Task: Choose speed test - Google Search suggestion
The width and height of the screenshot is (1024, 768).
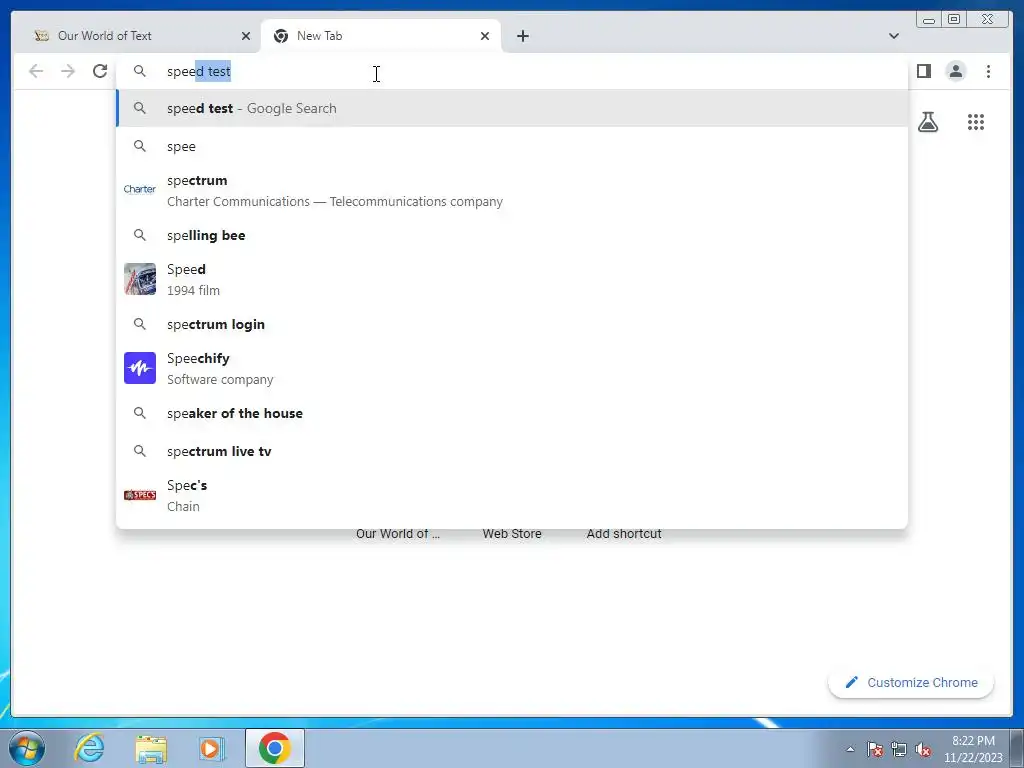Action: pos(512,108)
